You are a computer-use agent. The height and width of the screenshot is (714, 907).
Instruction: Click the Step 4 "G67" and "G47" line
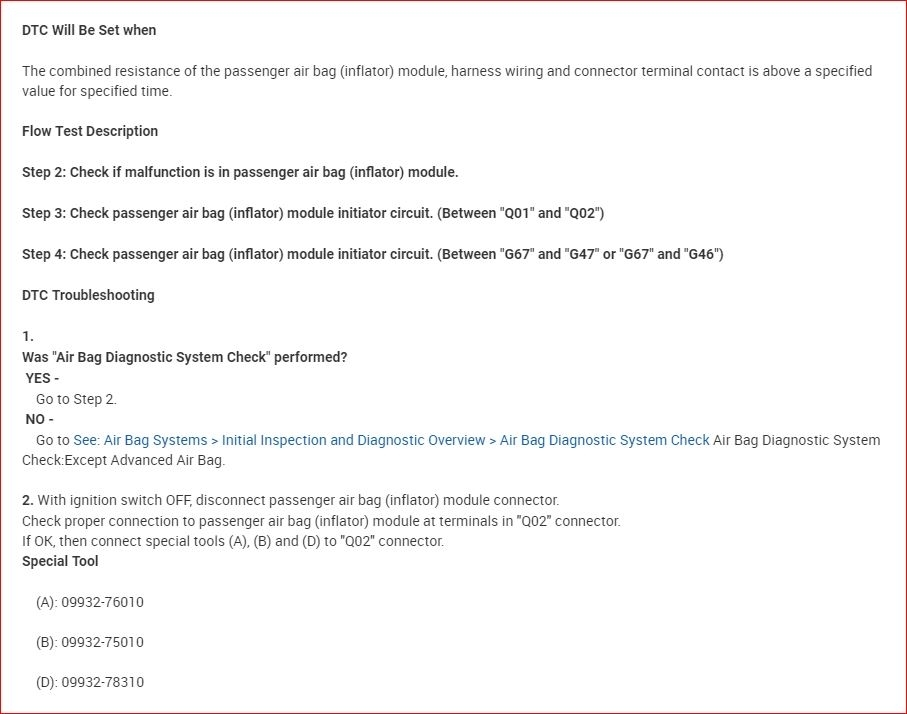point(372,254)
